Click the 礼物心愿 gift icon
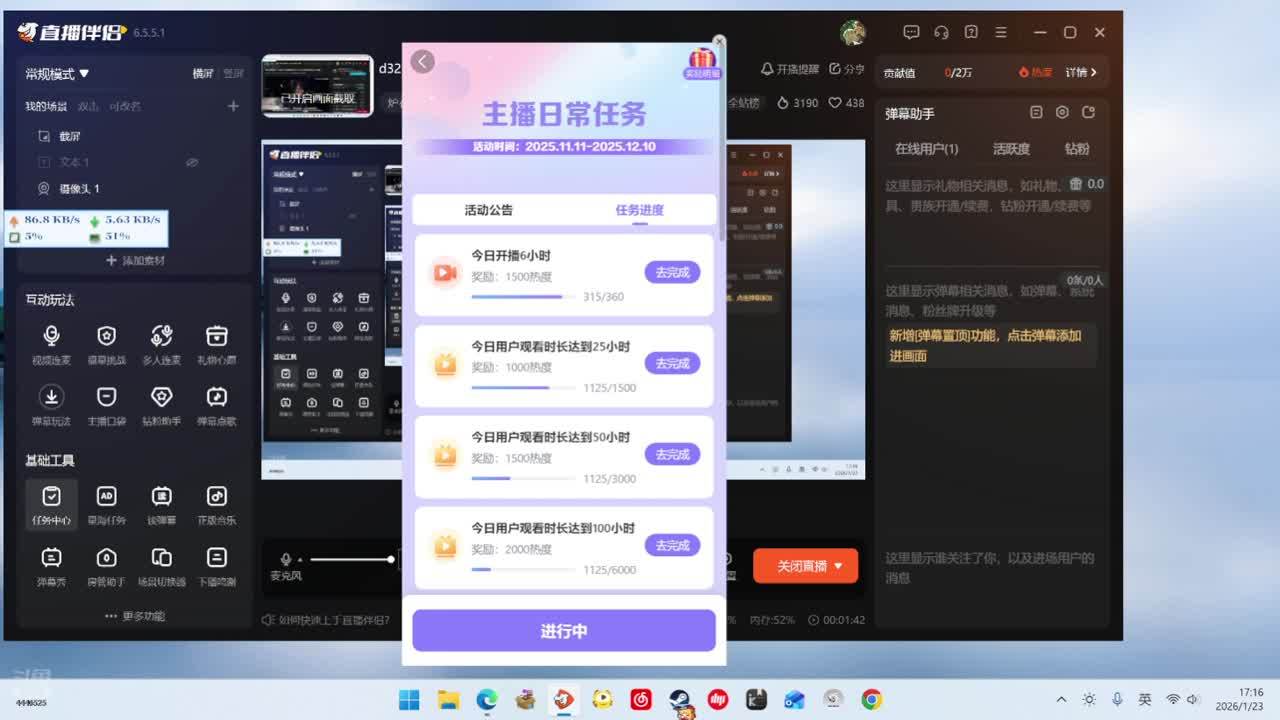The height and width of the screenshot is (720, 1280). pyautogui.click(x=216, y=343)
